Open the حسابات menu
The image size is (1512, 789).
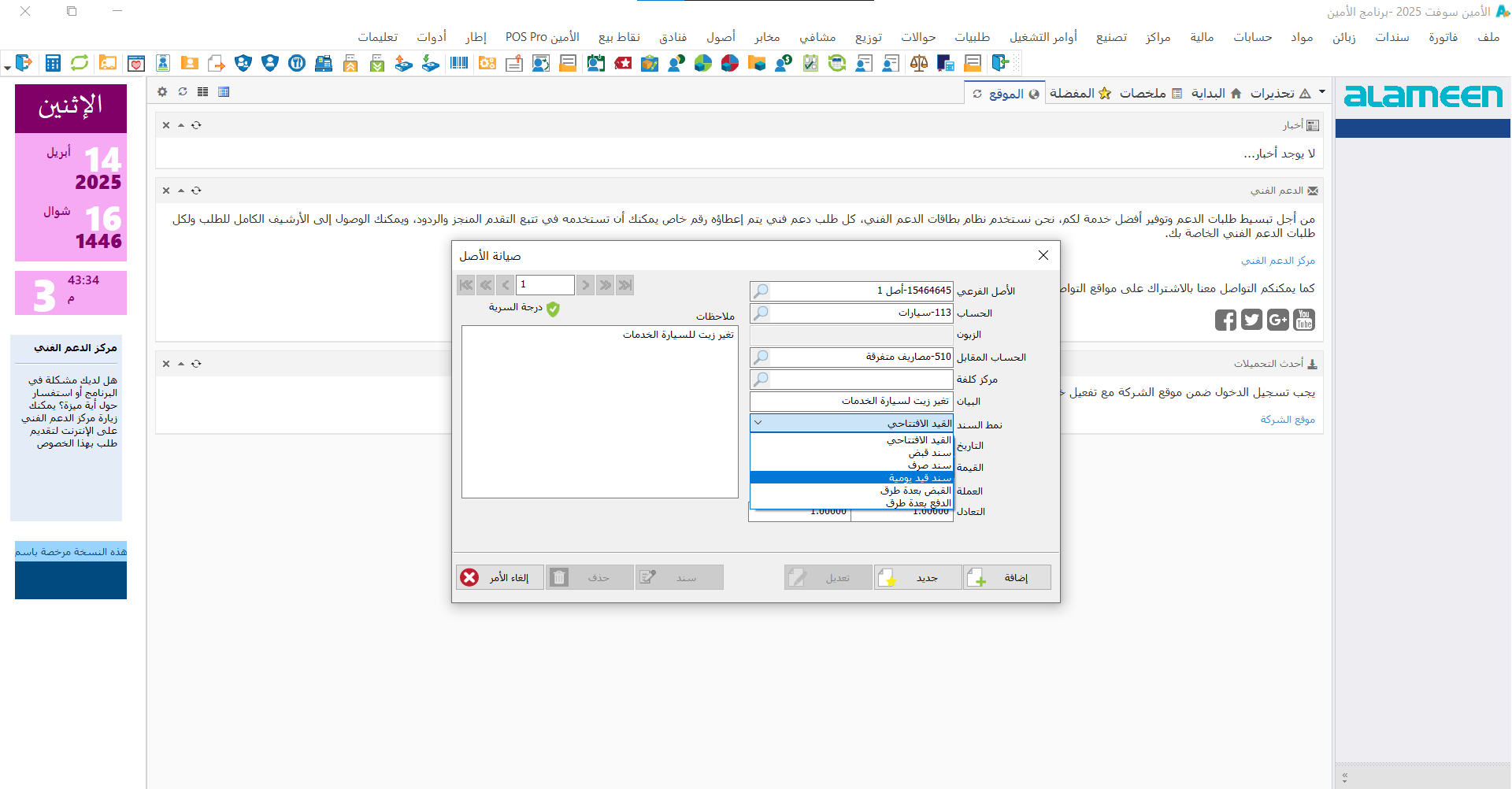[x=1252, y=37]
